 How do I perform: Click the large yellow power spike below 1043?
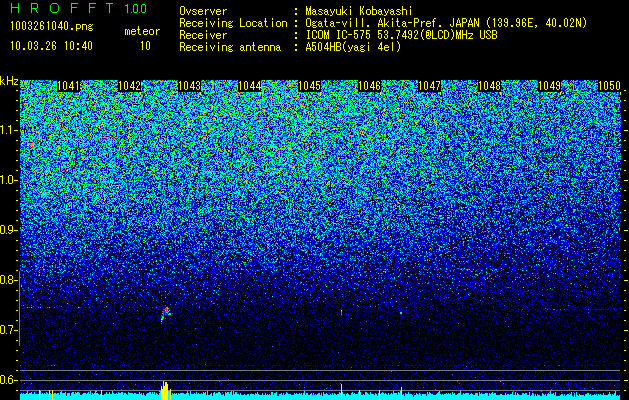coord(165,390)
